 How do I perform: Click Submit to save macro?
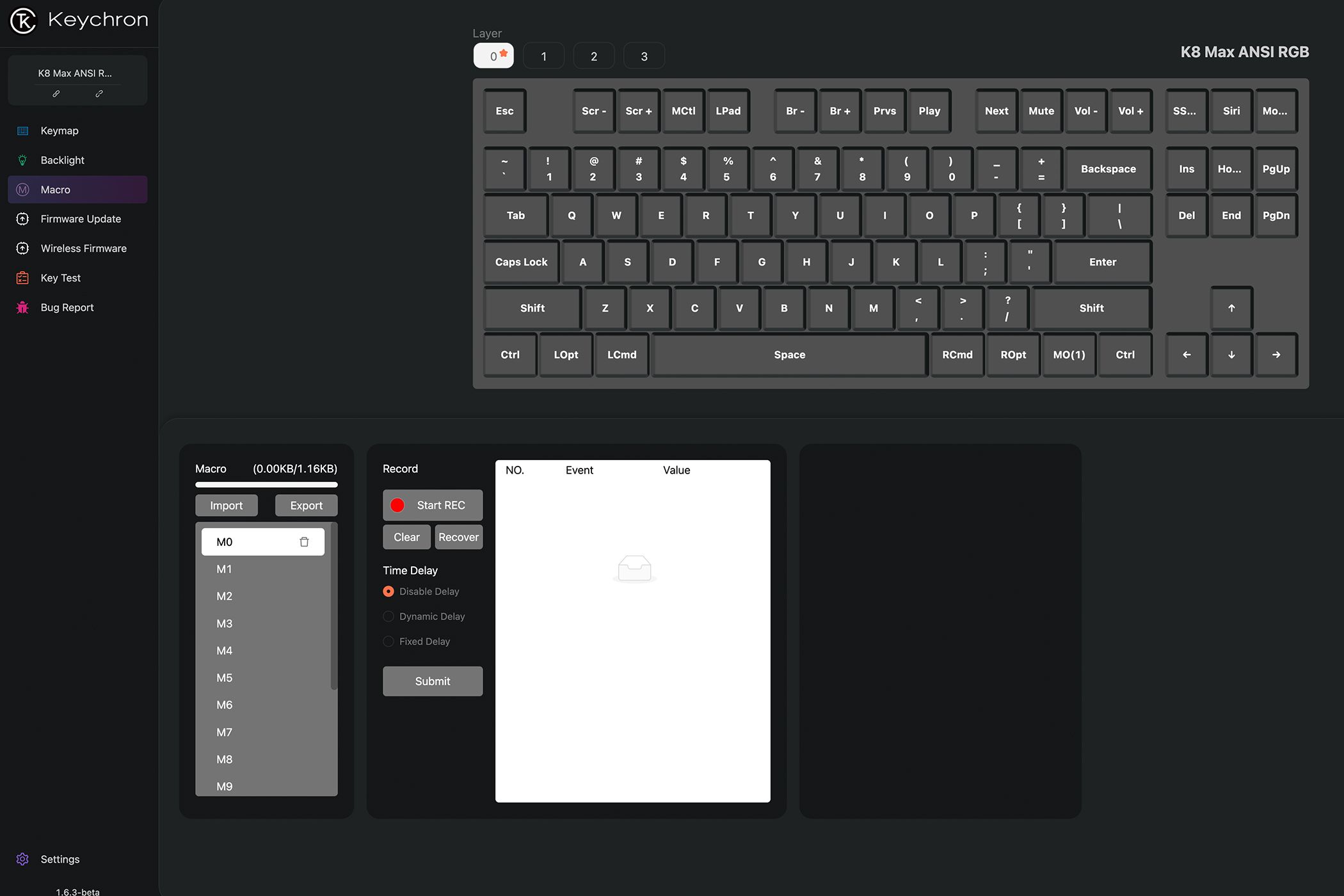(x=433, y=681)
